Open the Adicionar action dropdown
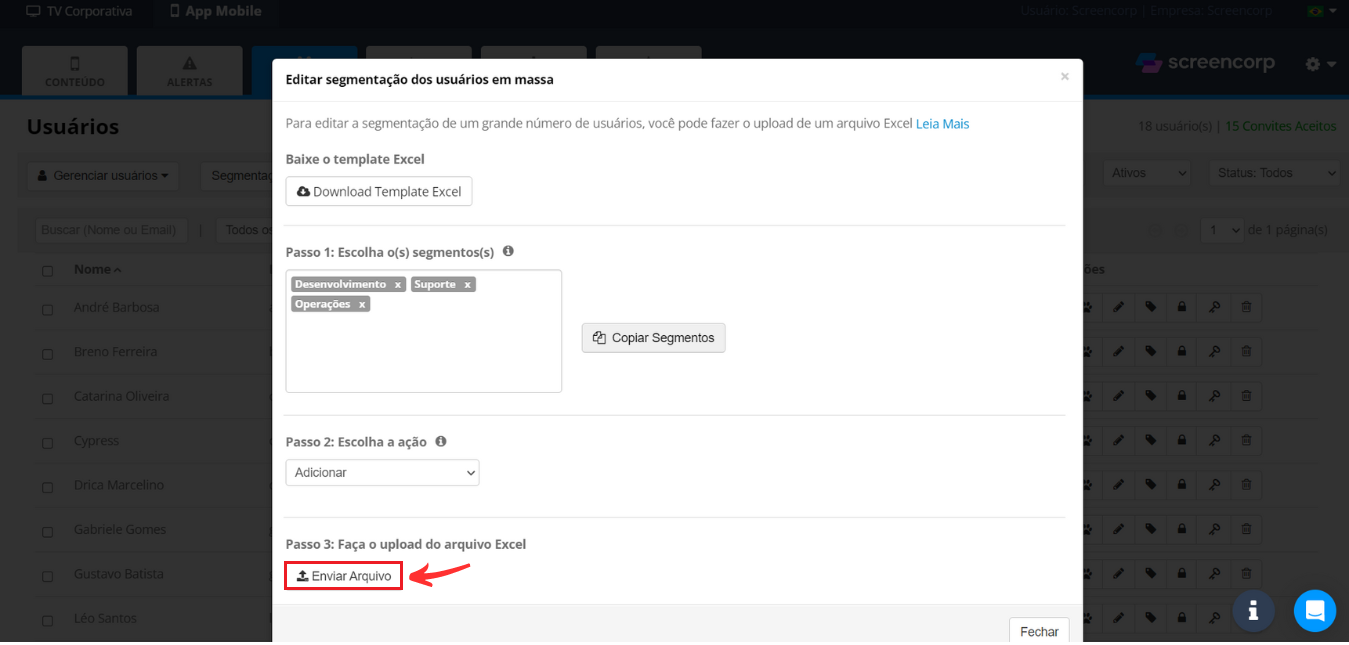The image size is (1349, 645). click(x=382, y=472)
